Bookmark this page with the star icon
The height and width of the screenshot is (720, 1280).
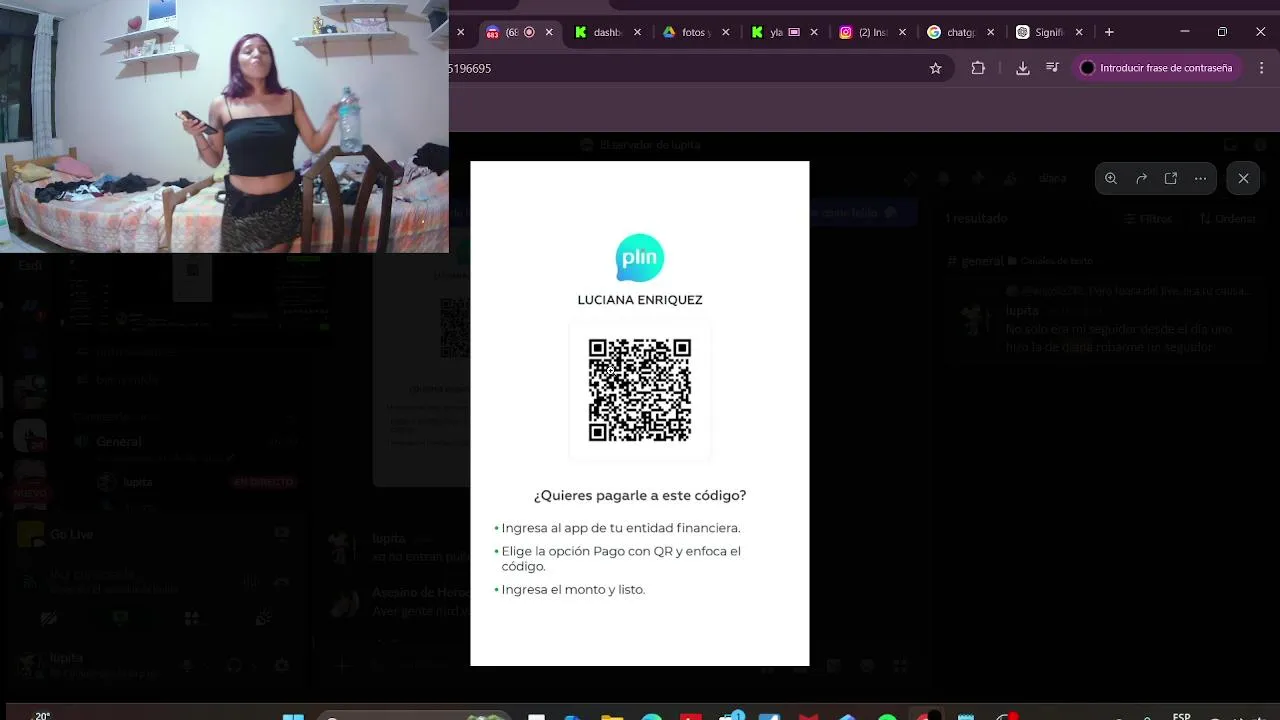tap(936, 68)
